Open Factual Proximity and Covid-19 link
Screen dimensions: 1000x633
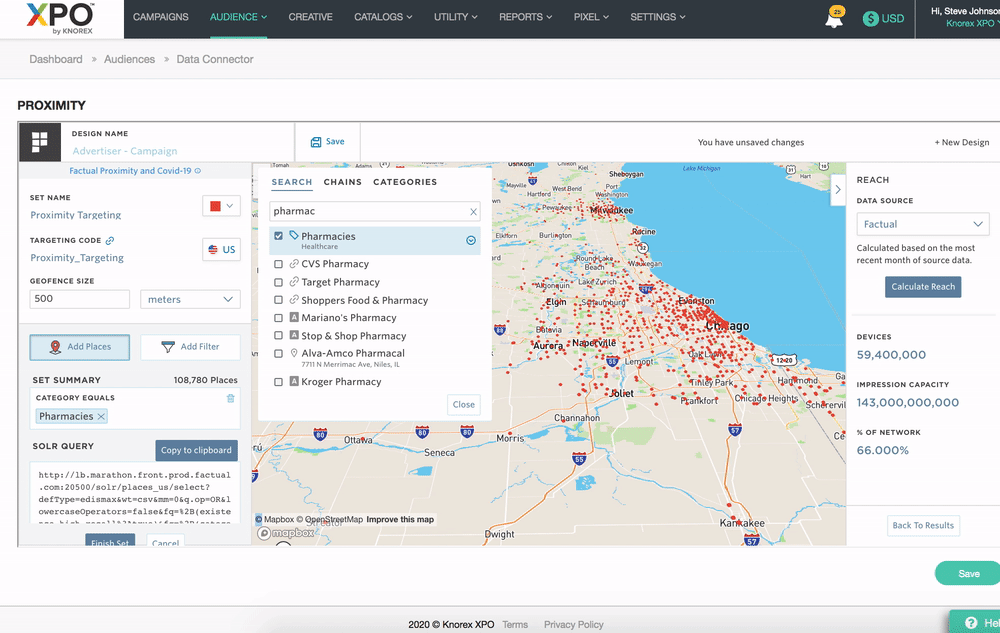130,171
